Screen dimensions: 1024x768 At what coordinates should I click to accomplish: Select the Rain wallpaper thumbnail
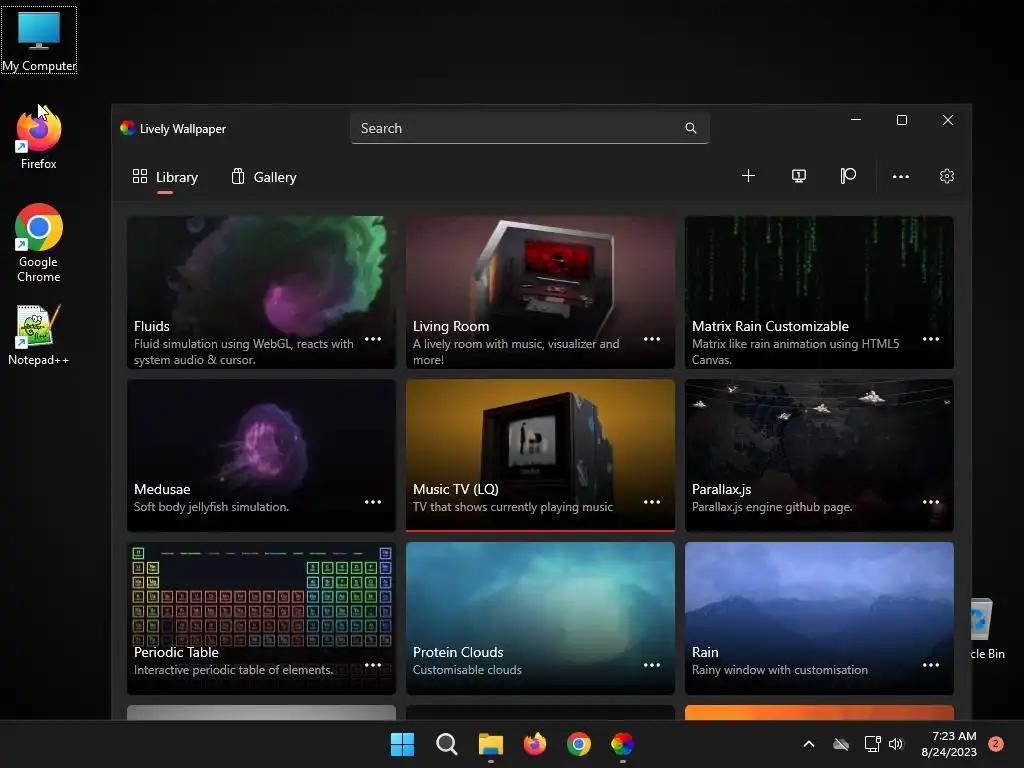[x=819, y=618]
